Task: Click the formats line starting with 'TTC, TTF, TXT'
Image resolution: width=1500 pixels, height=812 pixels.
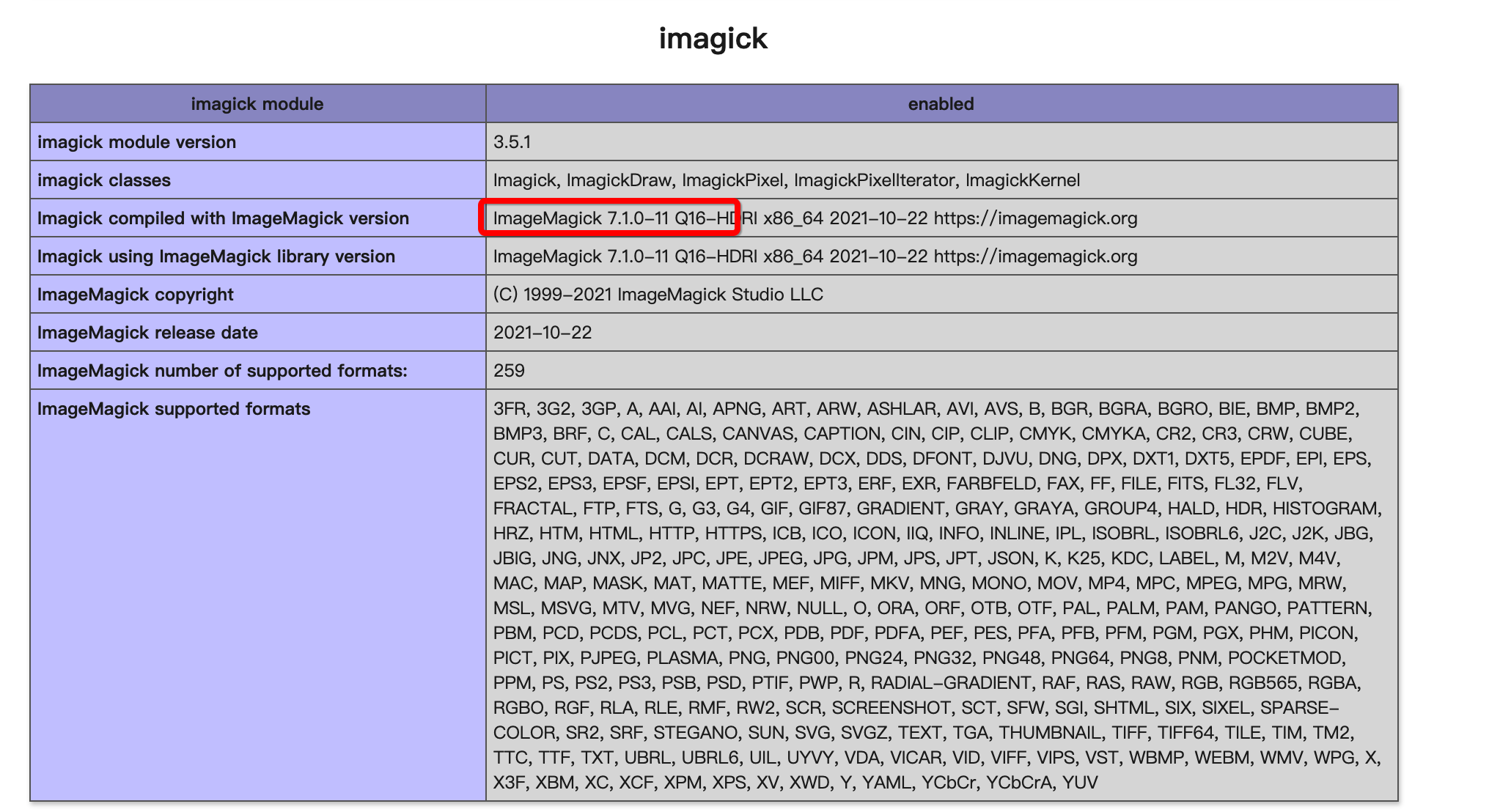Action: 937,757
